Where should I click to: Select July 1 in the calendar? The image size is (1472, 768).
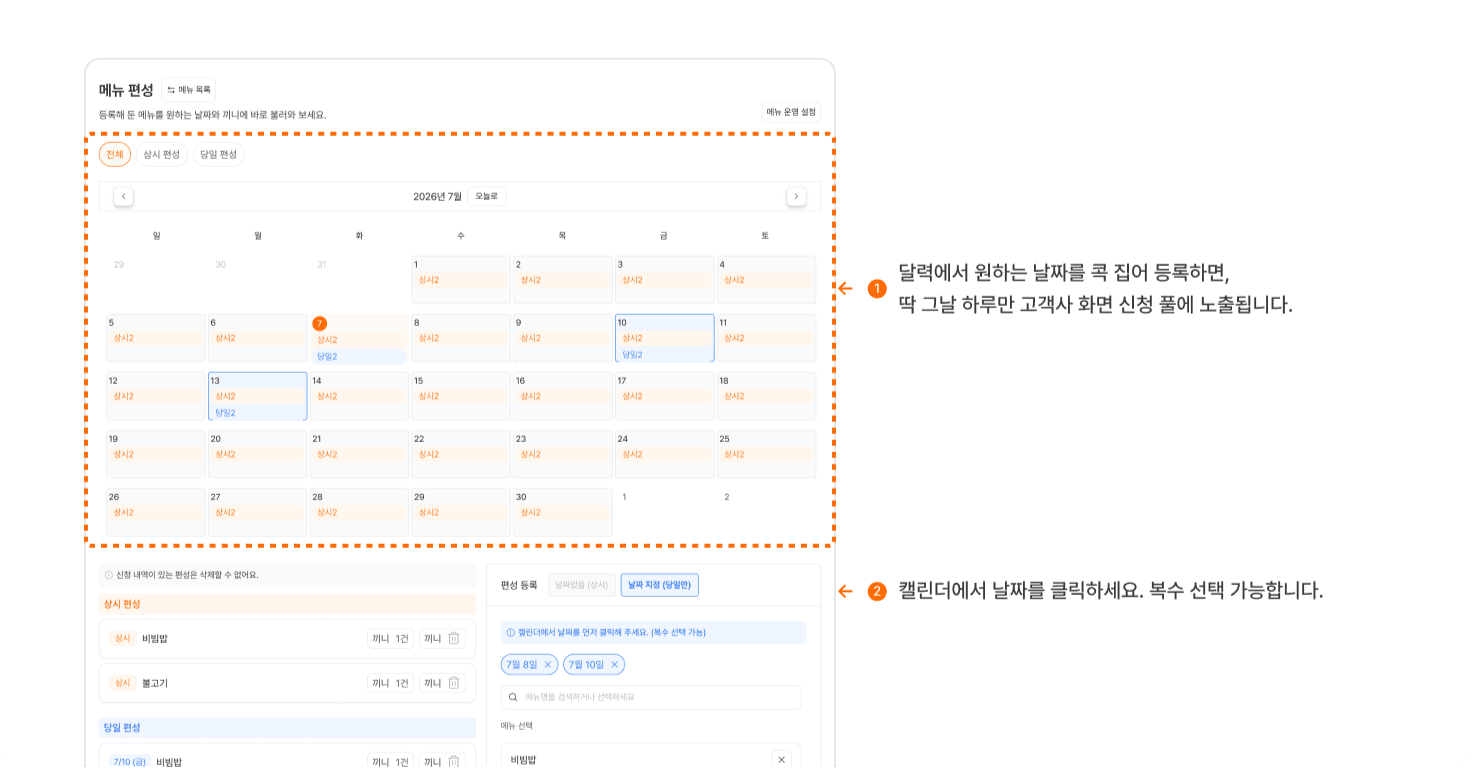coord(461,280)
